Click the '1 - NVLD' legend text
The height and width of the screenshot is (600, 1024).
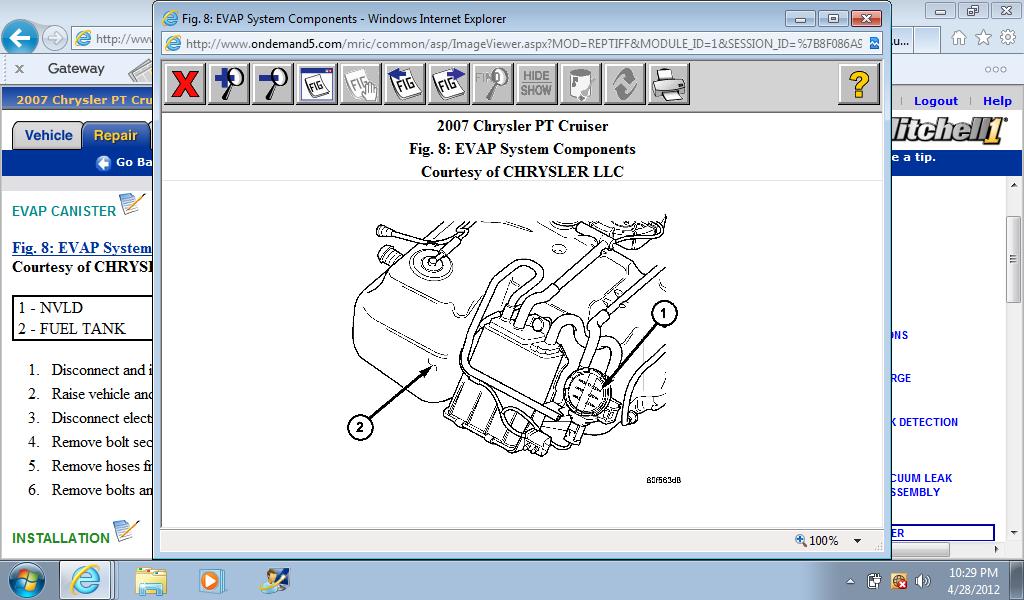tap(51, 308)
